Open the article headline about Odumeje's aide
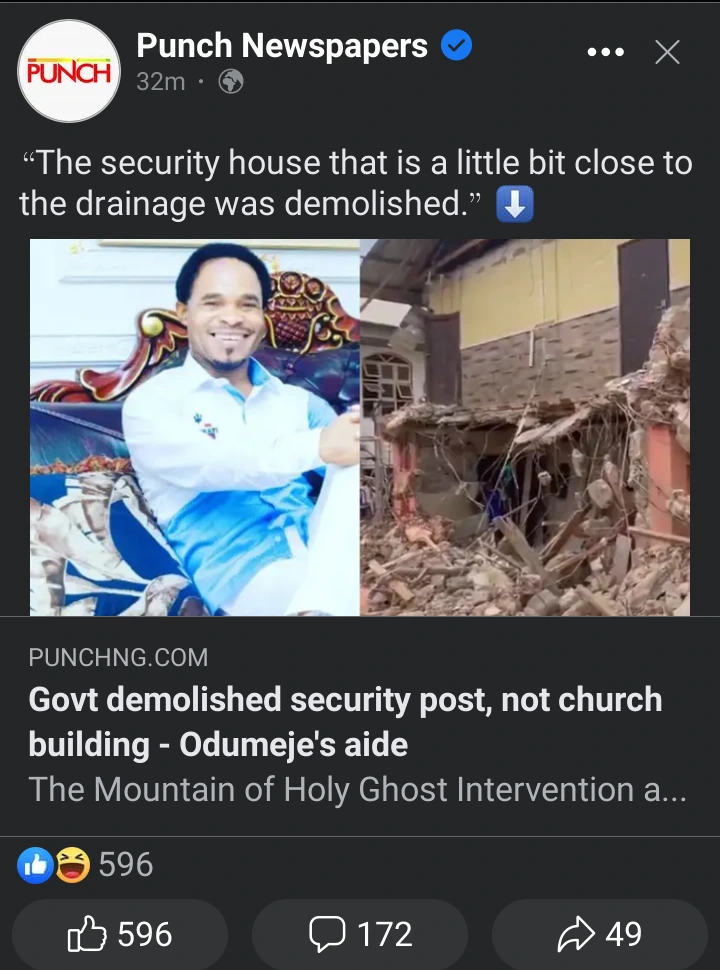The height and width of the screenshot is (970, 720). pyautogui.click(x=345, y=721)
